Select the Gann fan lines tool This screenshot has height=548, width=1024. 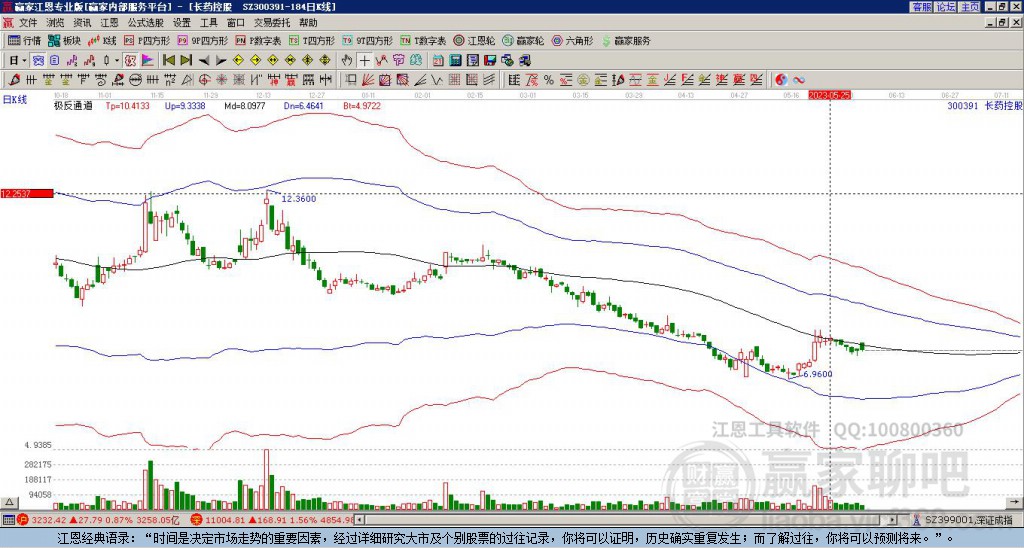368,80
